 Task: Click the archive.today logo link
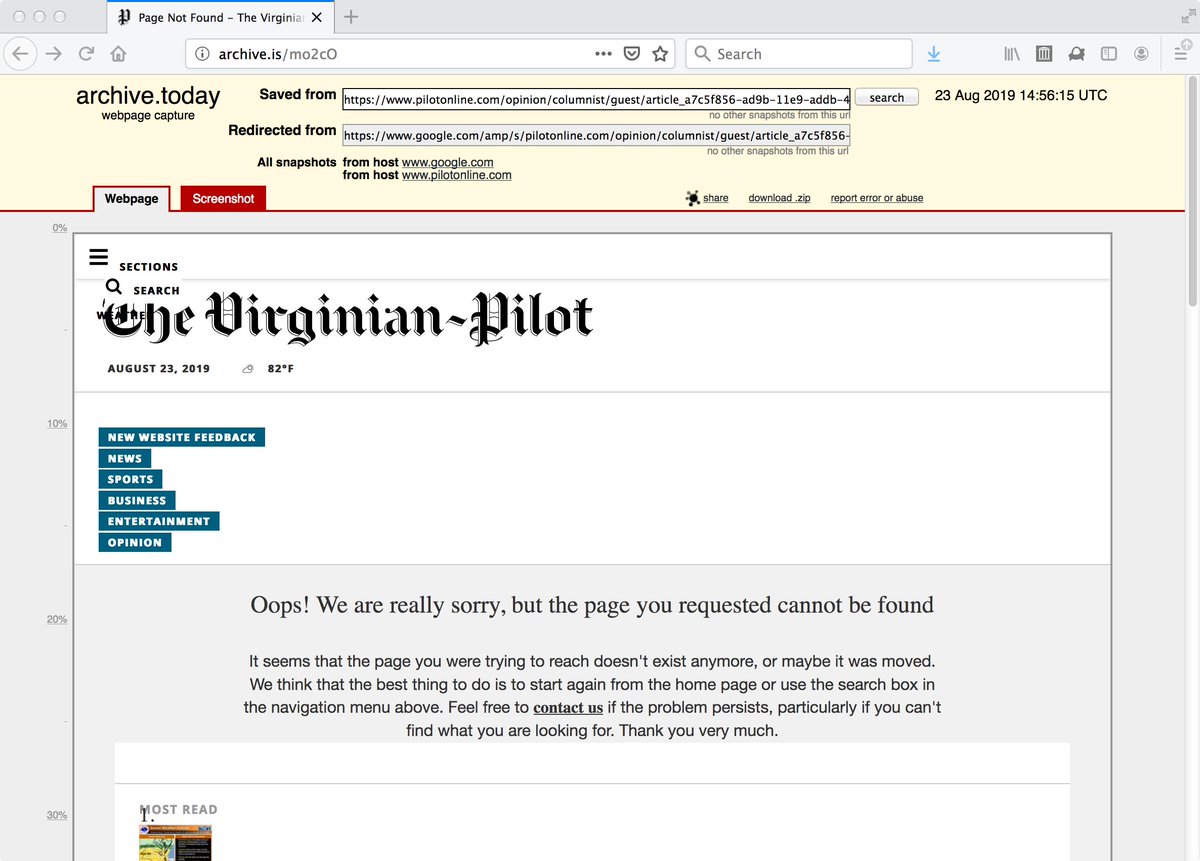[x=148, y=96]
